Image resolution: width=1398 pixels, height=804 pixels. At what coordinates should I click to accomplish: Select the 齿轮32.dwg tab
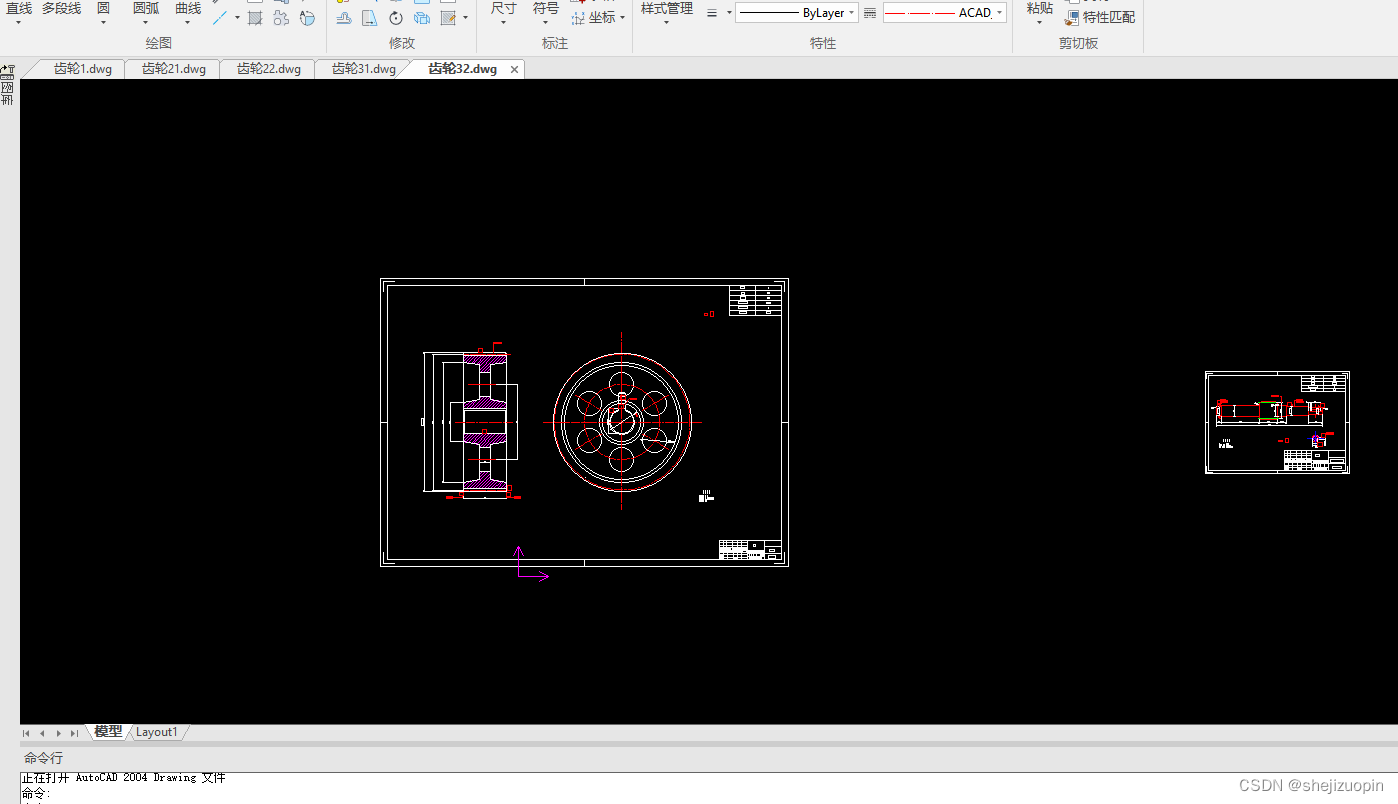pos(462,69)
